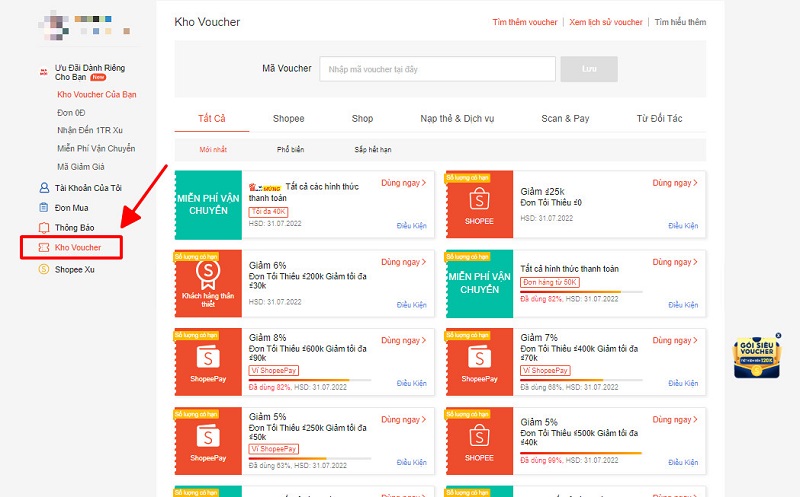Click the Tài Khoản Của Tôi person icon
This screenshot has height=497, width=800.
click(x=44, y=187)
